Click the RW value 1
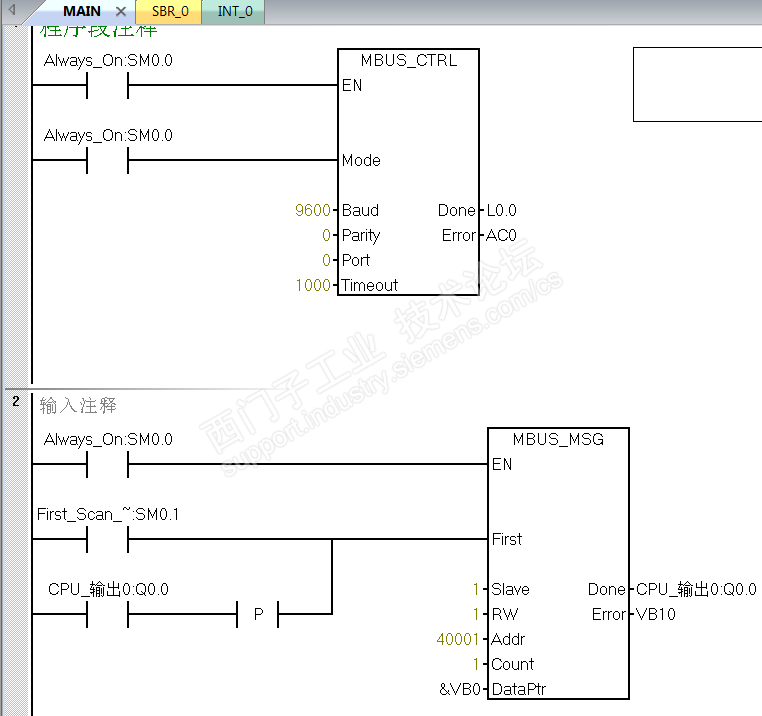This screenshot has width=762, height=716. pos(476,614)
